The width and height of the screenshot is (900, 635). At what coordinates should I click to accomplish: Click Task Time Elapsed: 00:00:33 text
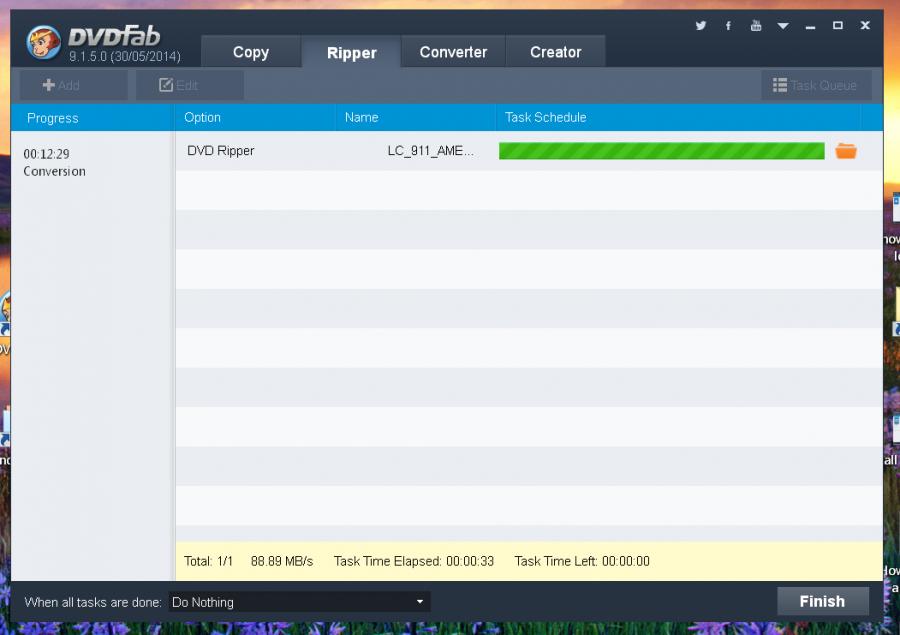(x=414, y=561)
